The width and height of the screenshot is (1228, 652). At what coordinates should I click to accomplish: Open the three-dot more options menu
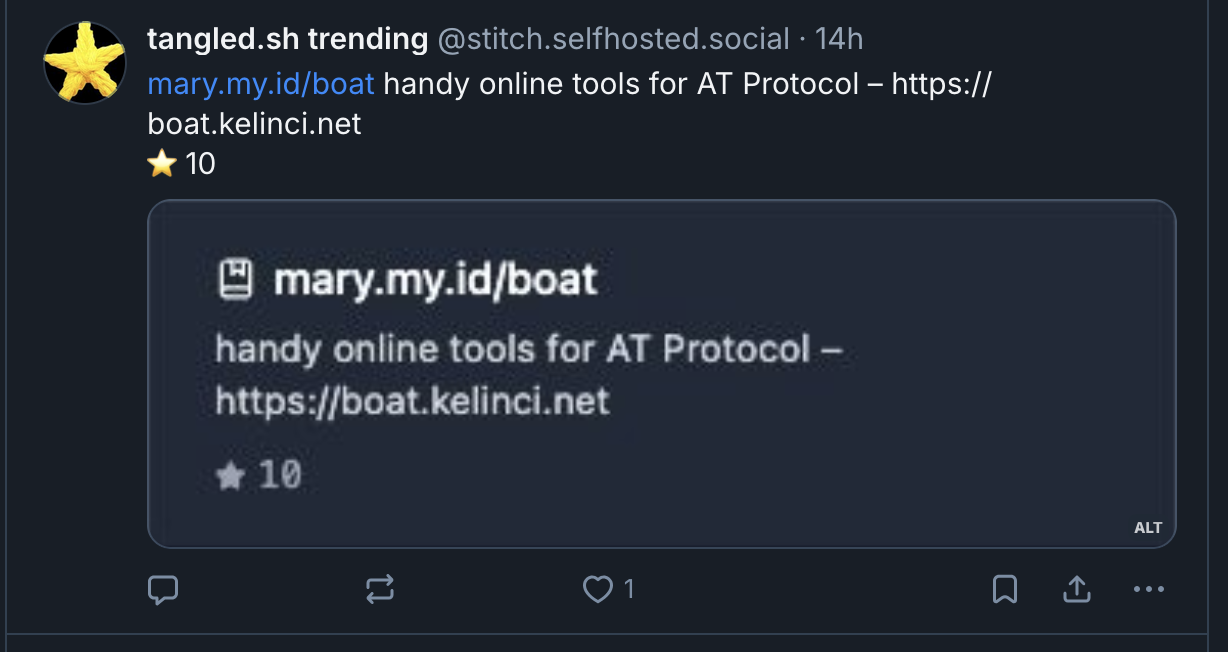[x=1149, y=590]
